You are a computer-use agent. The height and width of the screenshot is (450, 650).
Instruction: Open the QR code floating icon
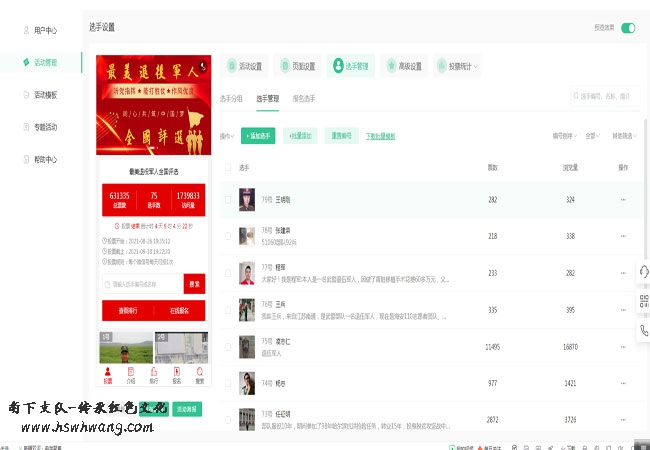coord(644,301)
